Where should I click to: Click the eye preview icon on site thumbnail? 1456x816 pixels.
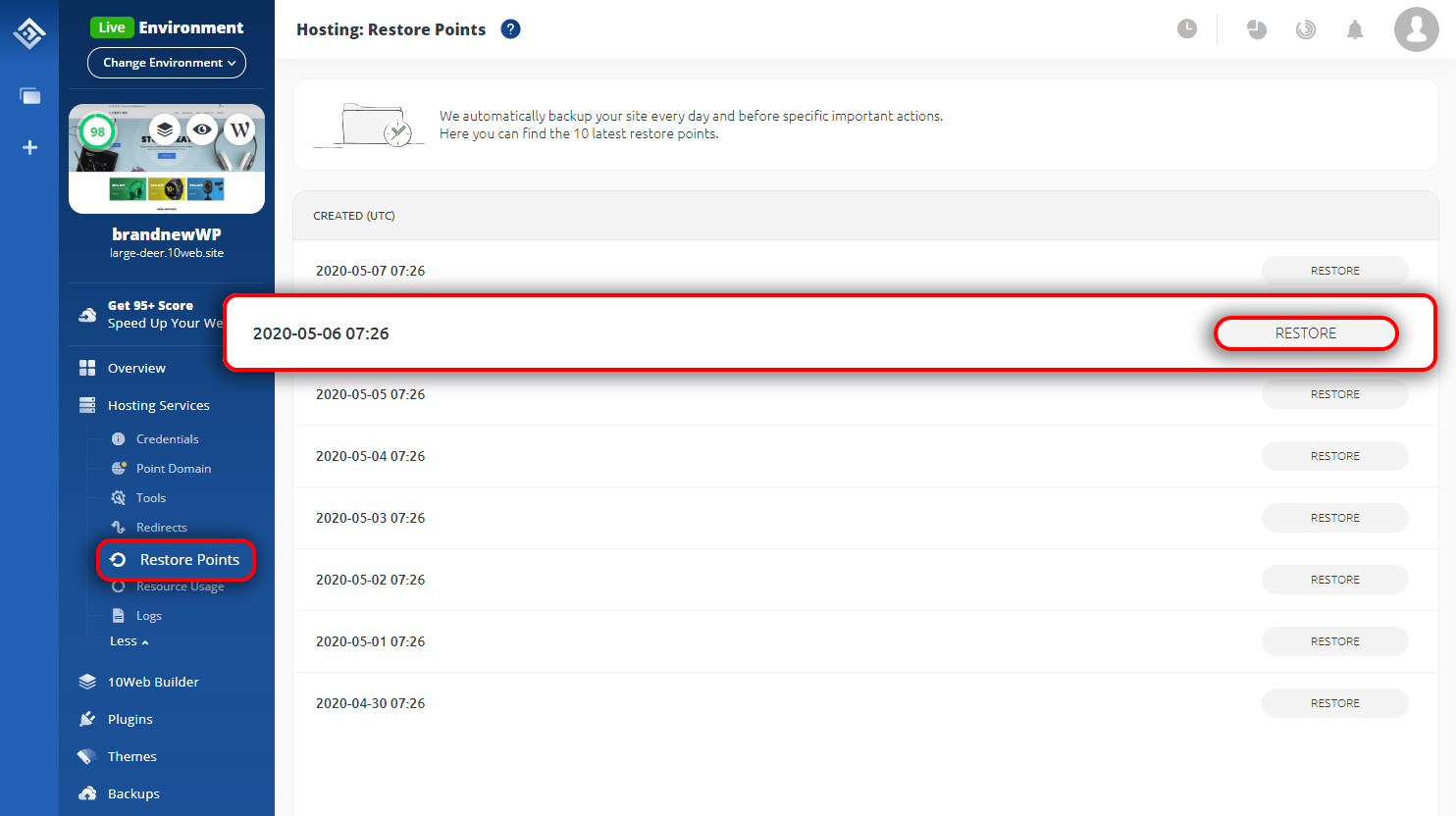(x=202, y=129)
